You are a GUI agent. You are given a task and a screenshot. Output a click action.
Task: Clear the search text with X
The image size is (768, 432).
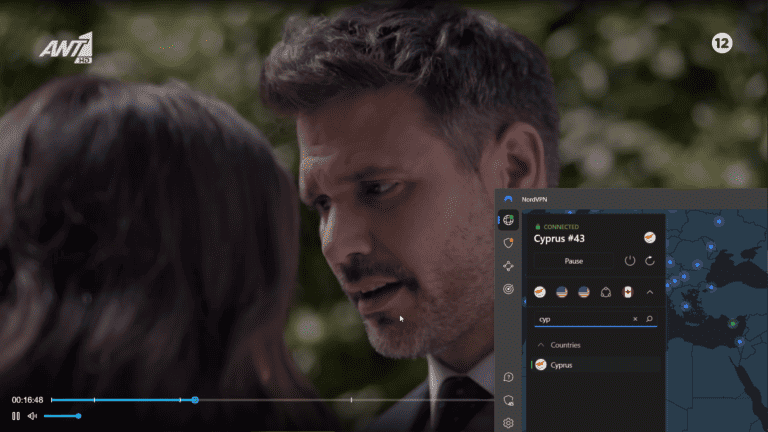[634, 319]
